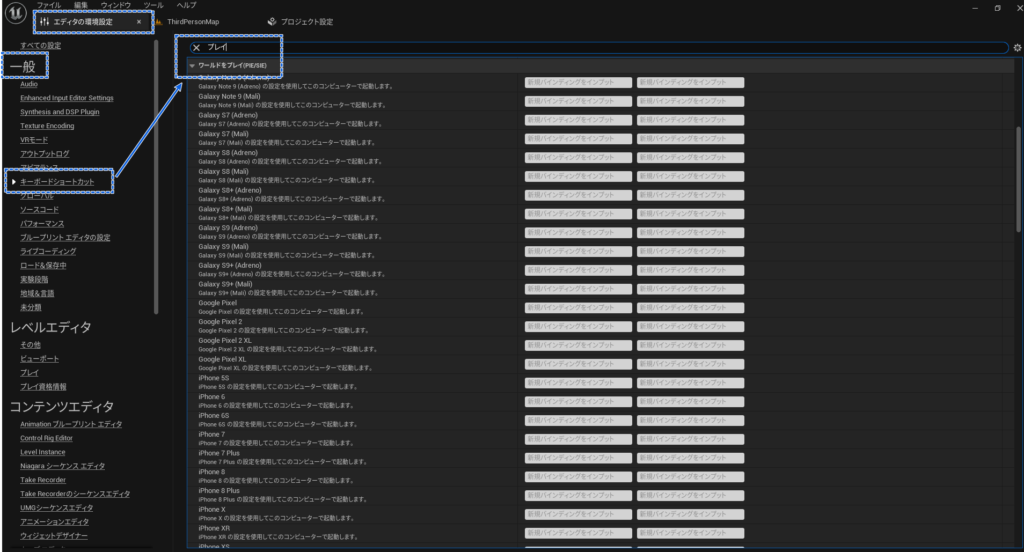This screenshot has height=552, width=1024.
Task: Open UMGシーケンスエディタ settings
Action: pyautogui.click(x=56, y=508)
